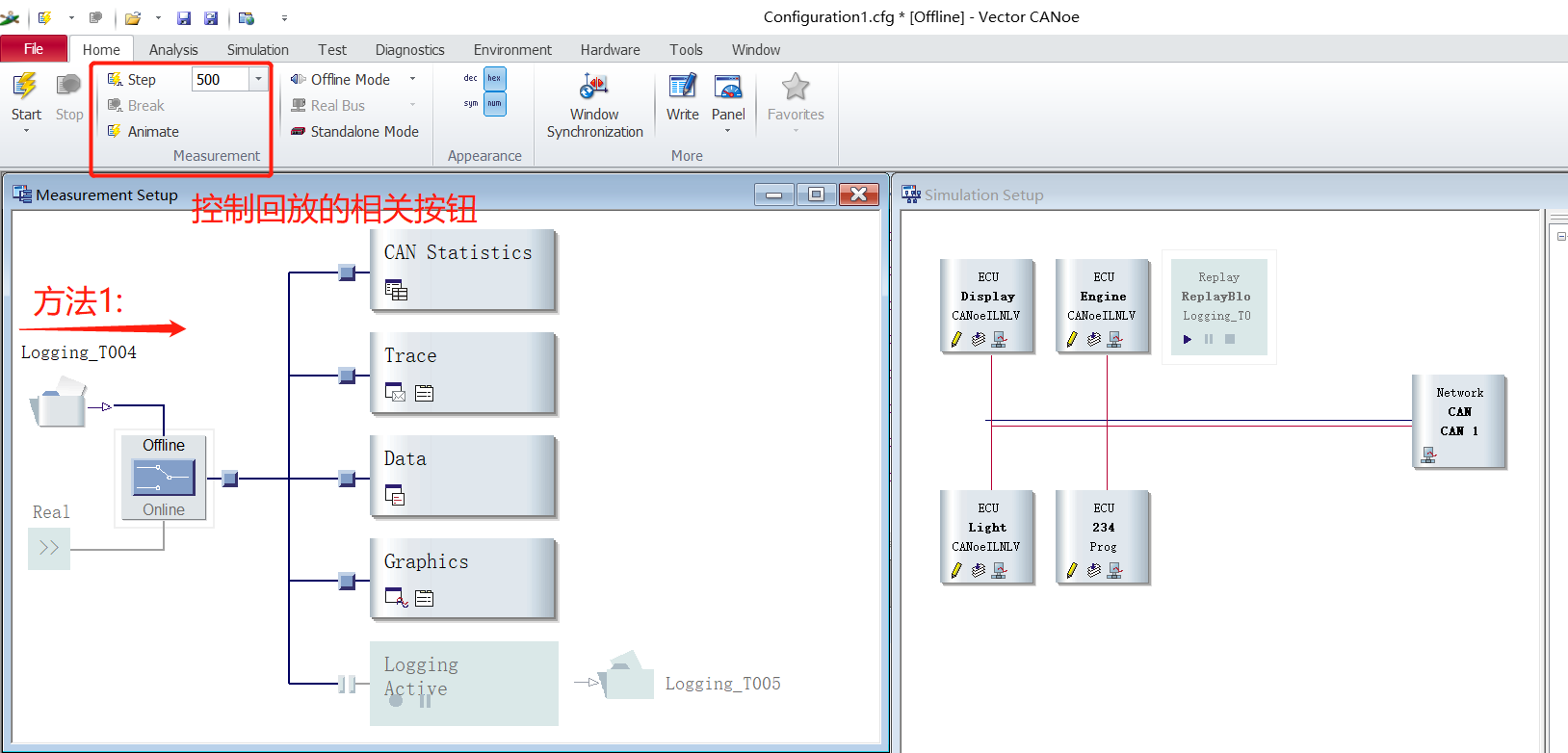The image size is (1568, 753).
Task: Open the Tools ribbon tab
Action: (x=686, y=49)
